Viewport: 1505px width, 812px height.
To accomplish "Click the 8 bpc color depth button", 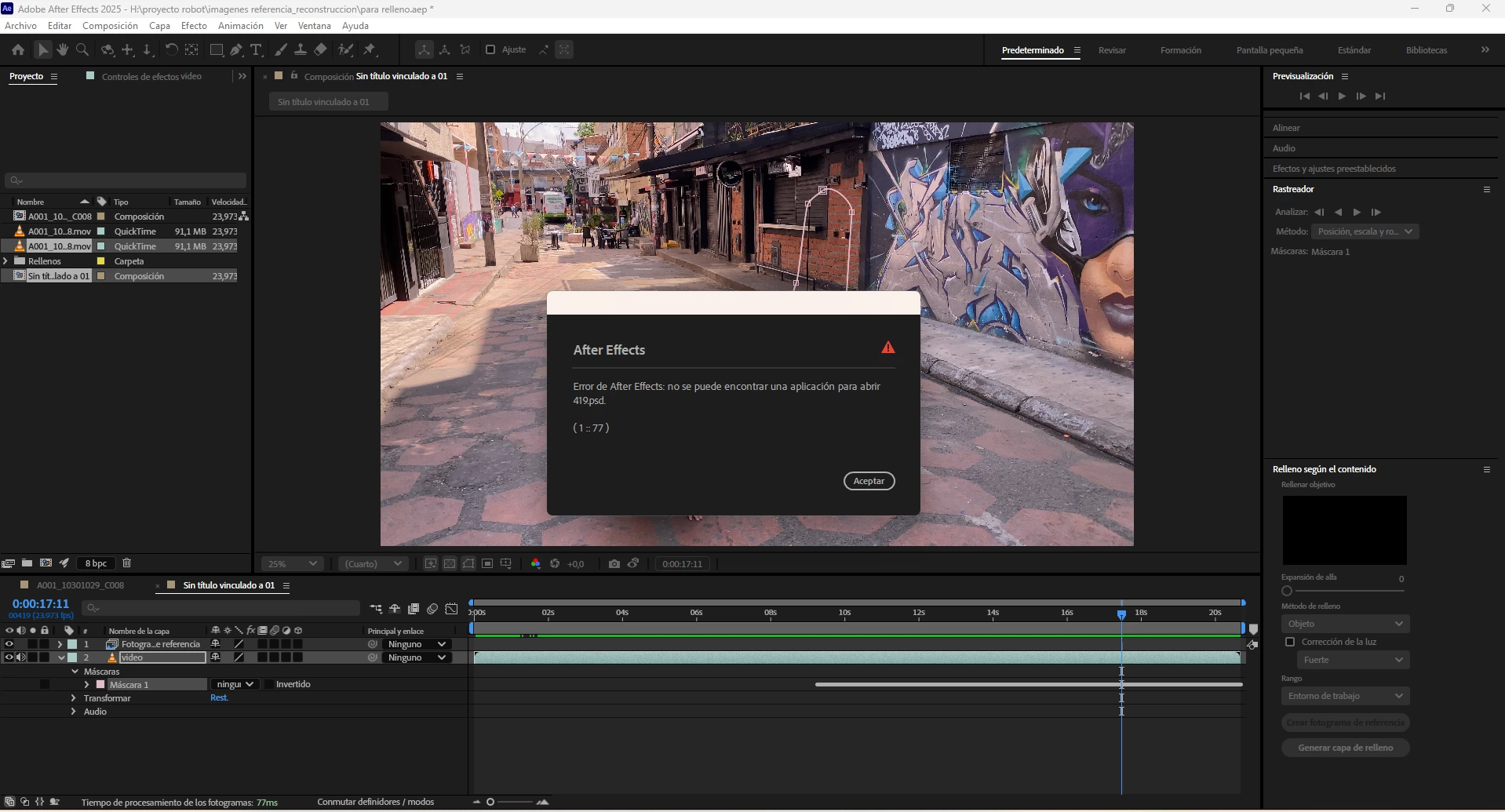I will (x=96, y=563).
